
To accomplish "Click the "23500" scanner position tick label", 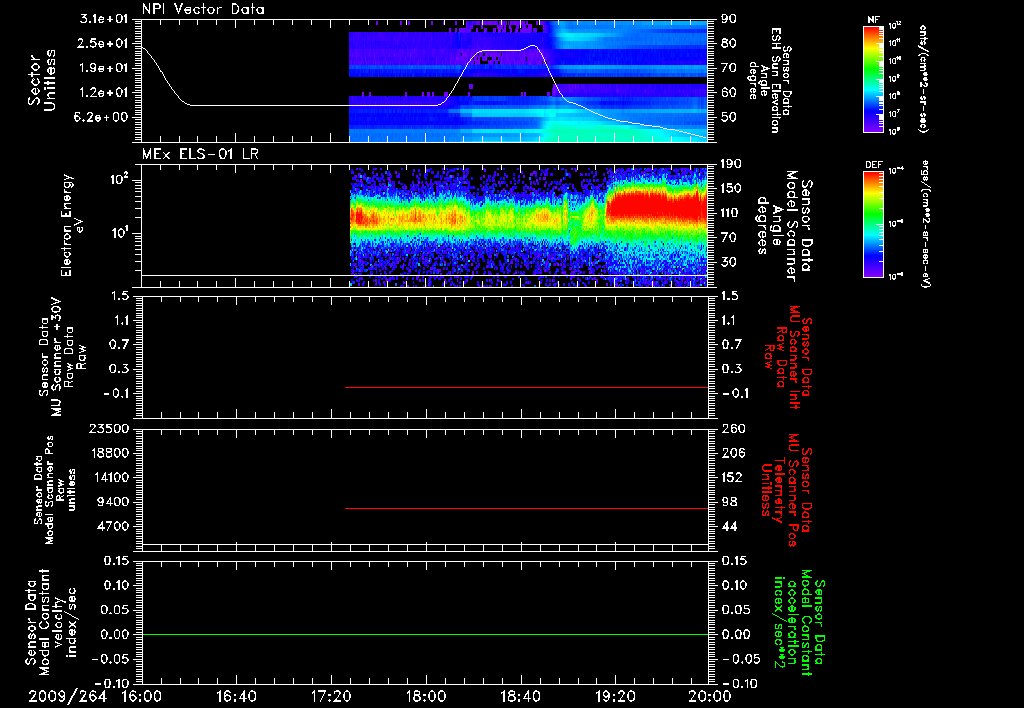I will pos(108,428).
